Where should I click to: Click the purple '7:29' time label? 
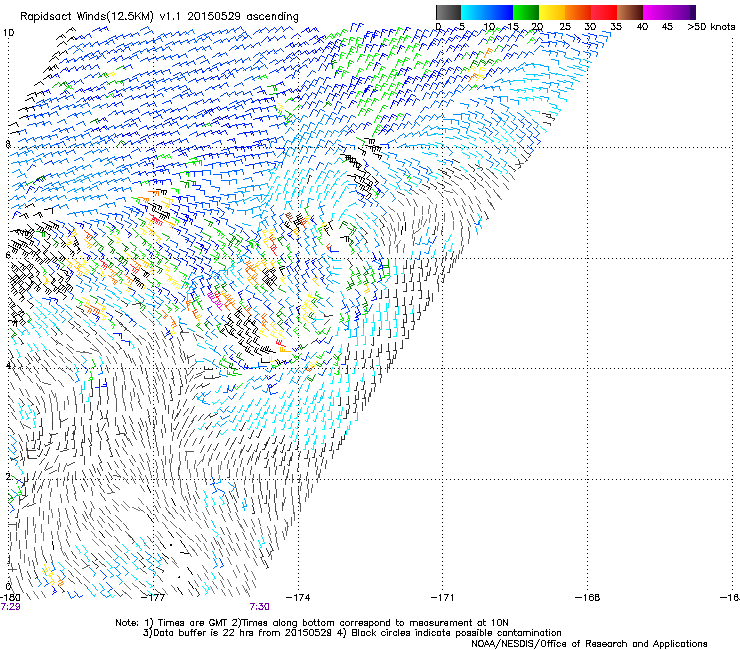[x=10, y=607]
